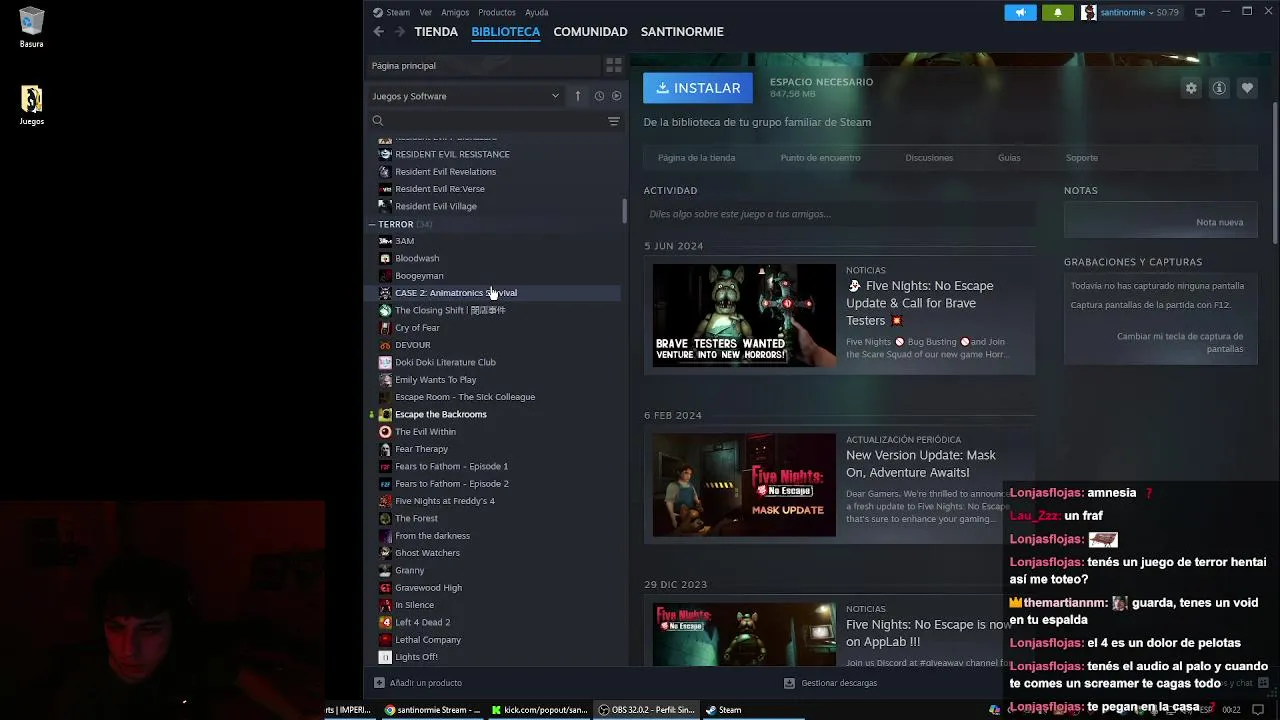Click the Lethal Company game icon
1280x720 pixels.
385,640
